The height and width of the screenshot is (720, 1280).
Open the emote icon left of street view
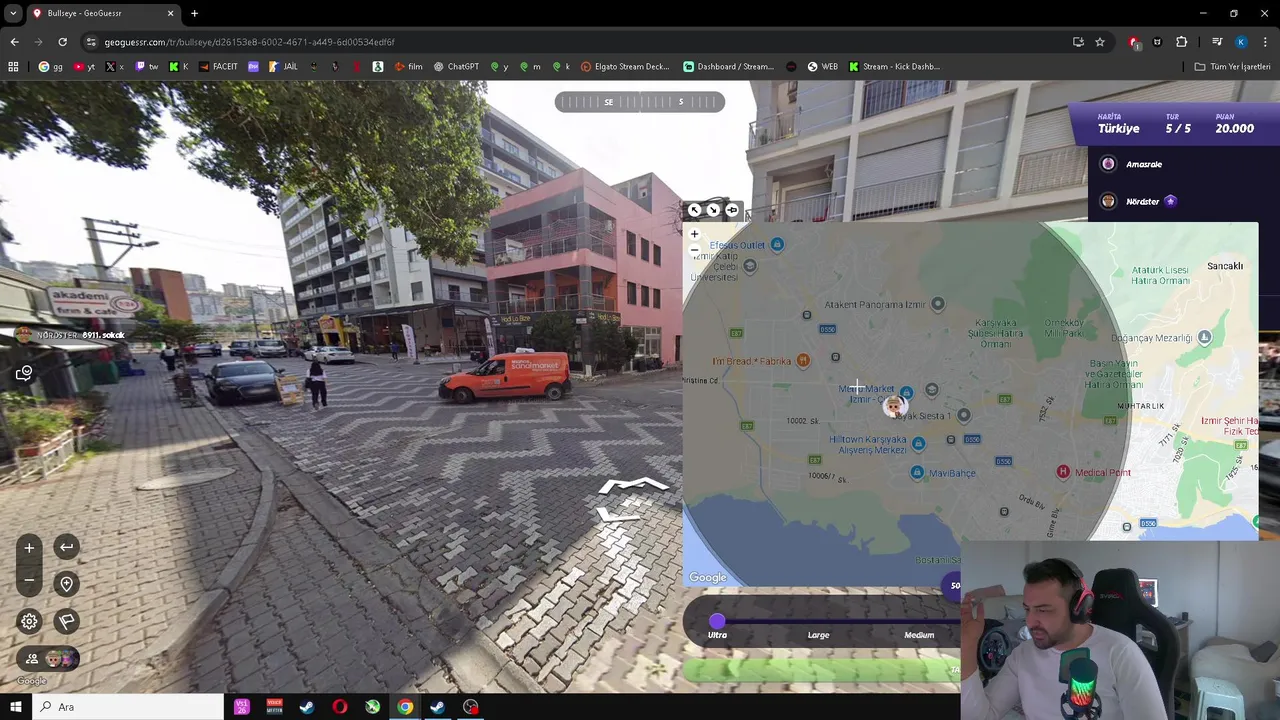coord(24,373)
